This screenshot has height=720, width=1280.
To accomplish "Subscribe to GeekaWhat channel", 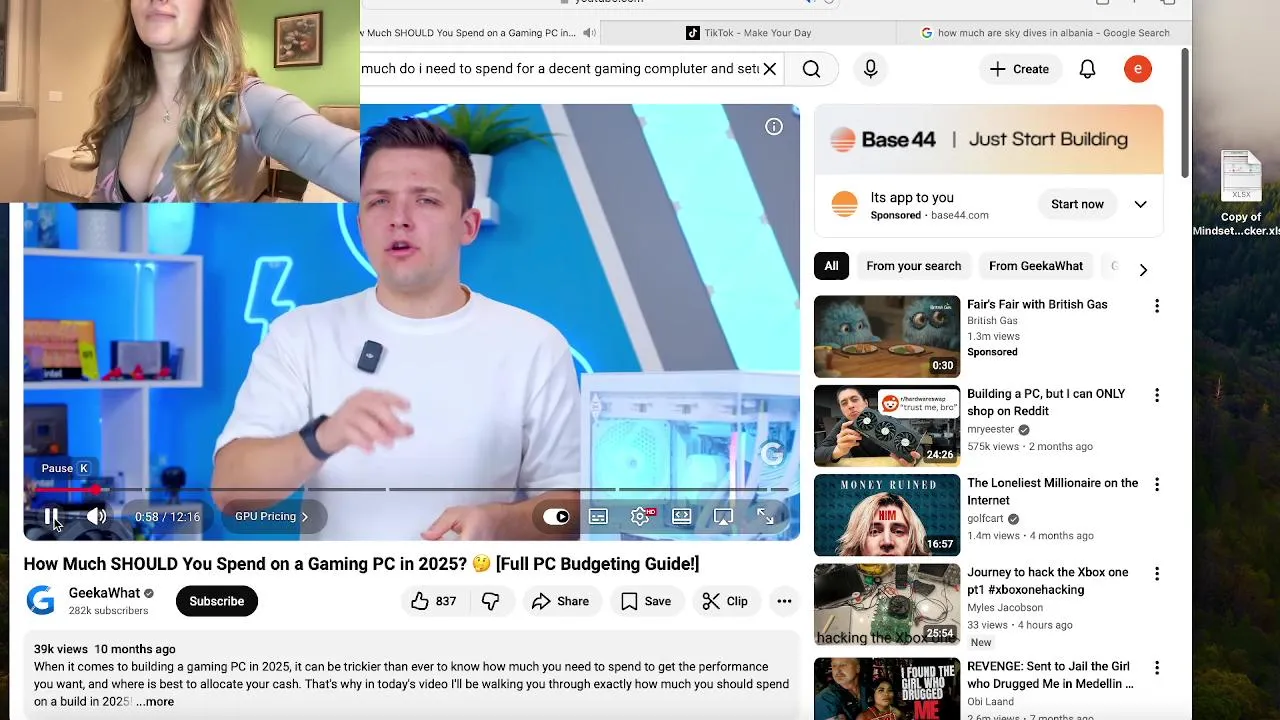I will (217, 601).
